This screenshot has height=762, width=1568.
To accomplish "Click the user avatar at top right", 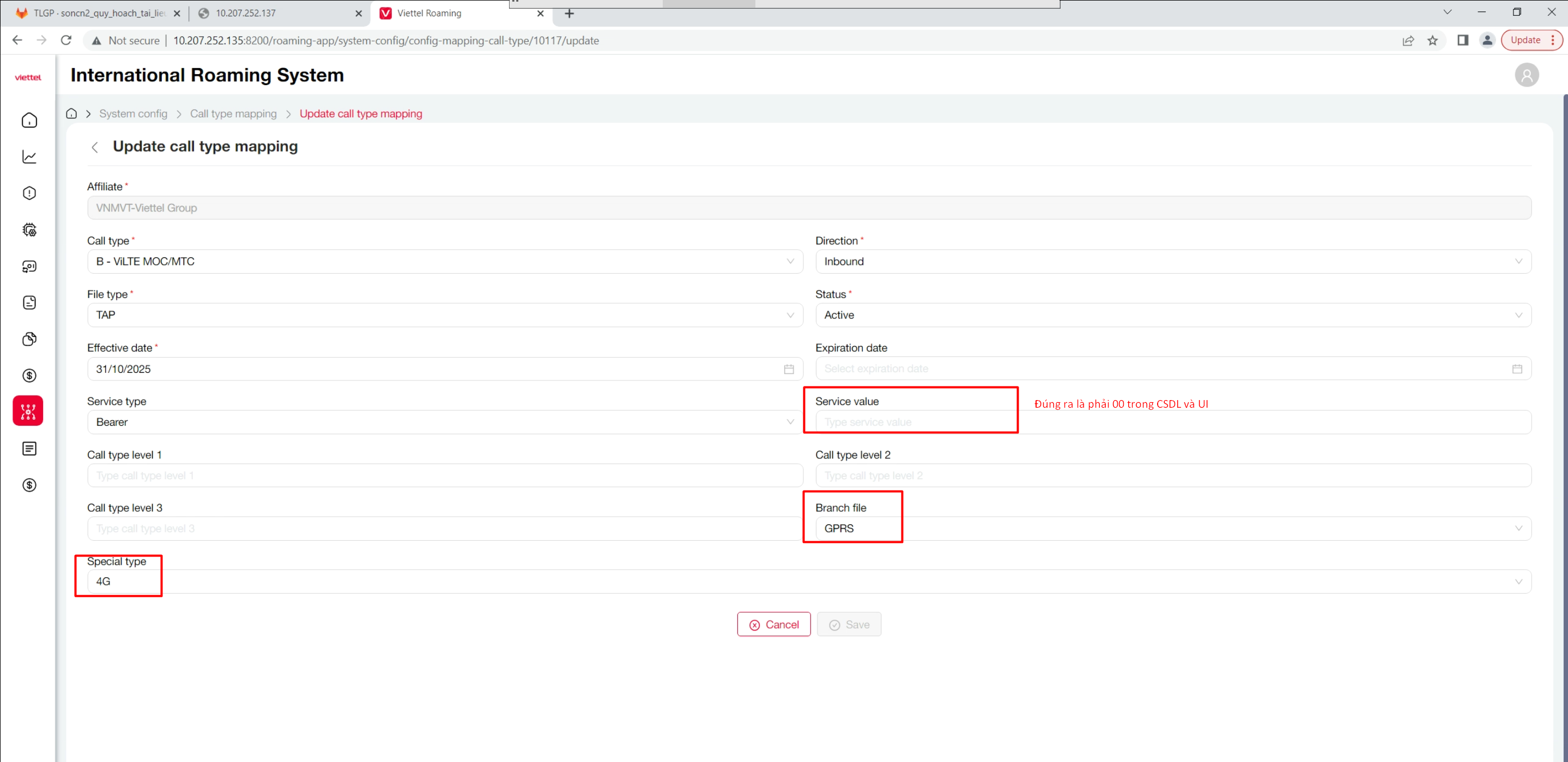I will 1526,75.
